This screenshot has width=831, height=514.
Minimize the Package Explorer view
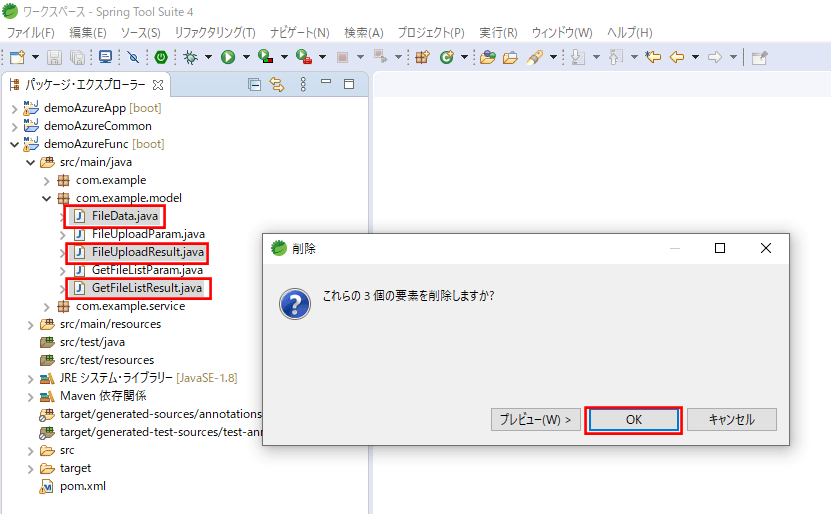326,82
